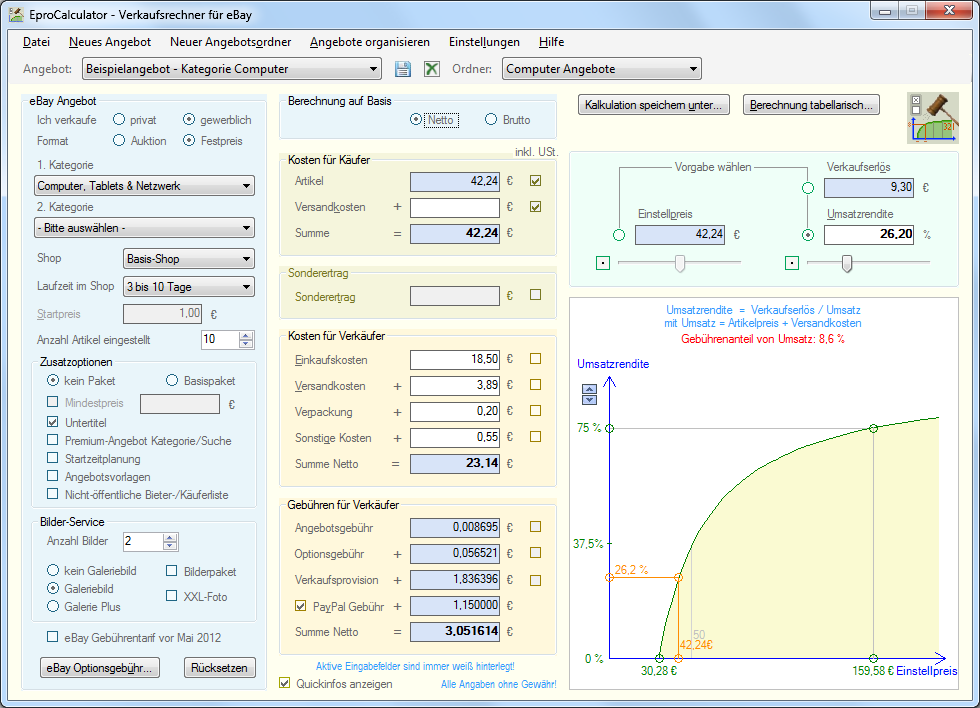The image size is (980, 708).
Task: Toggle Quickinfos anzeigen checkbox
Action: [x=284, y=683]
